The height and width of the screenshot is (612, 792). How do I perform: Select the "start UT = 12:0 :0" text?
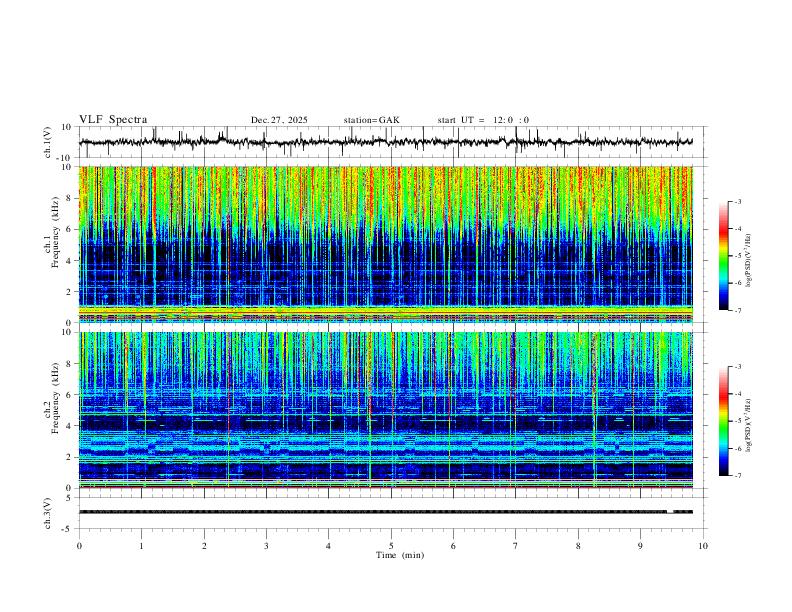[x=483, y=120]
